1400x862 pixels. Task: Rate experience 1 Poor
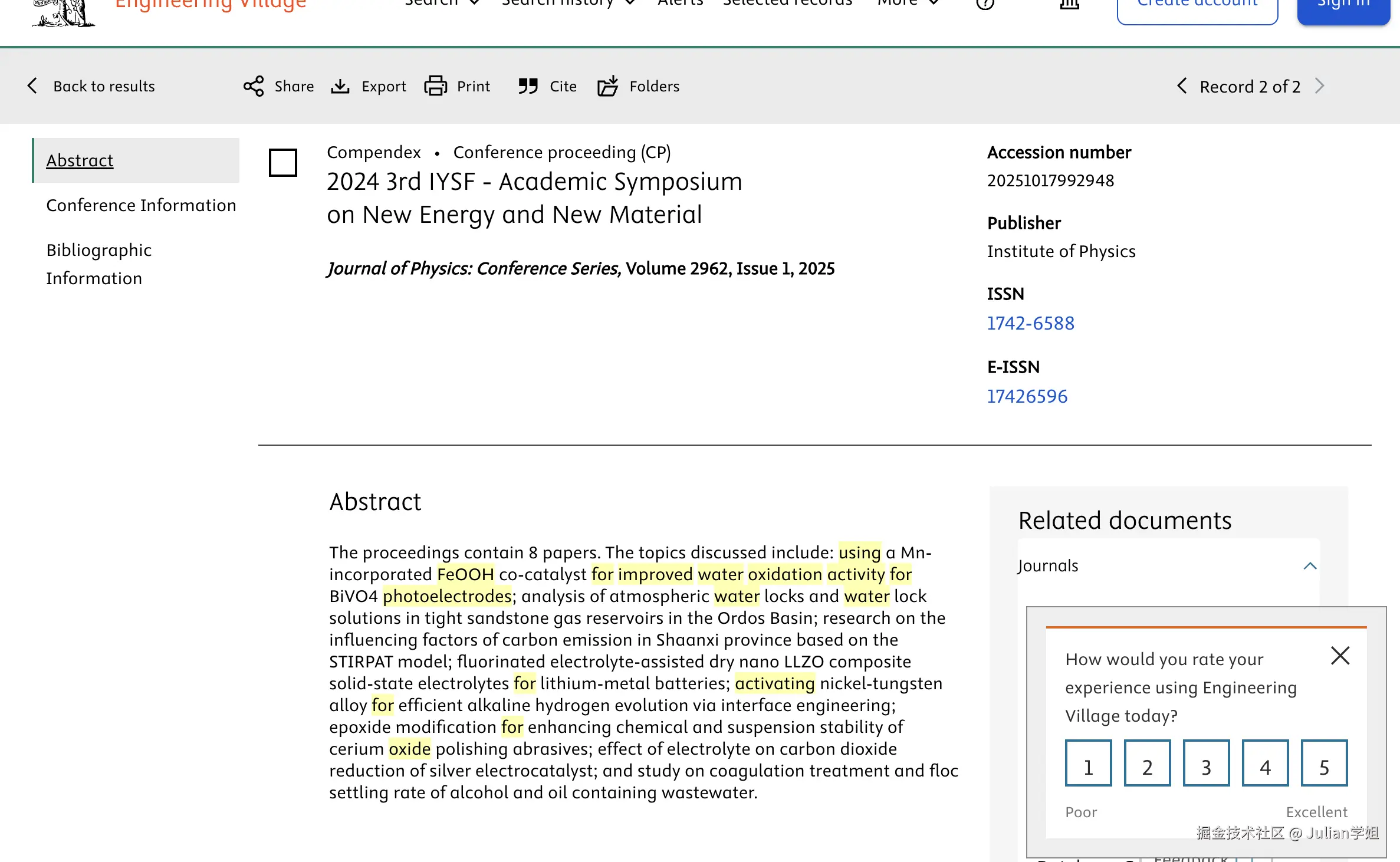click(x=1088, y=764)
